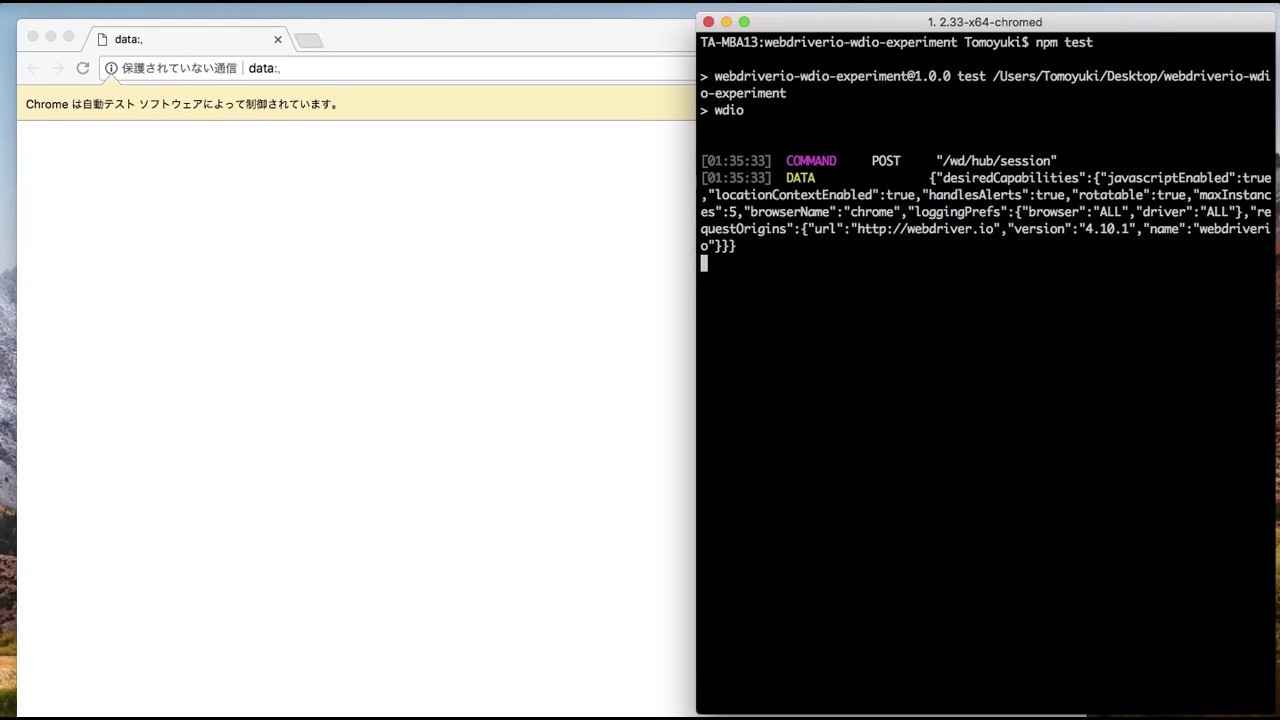Click the [01:35:33] COMMAND timestamp
The width and height of the screenshot is (1280, 720).
click(736, 161)
